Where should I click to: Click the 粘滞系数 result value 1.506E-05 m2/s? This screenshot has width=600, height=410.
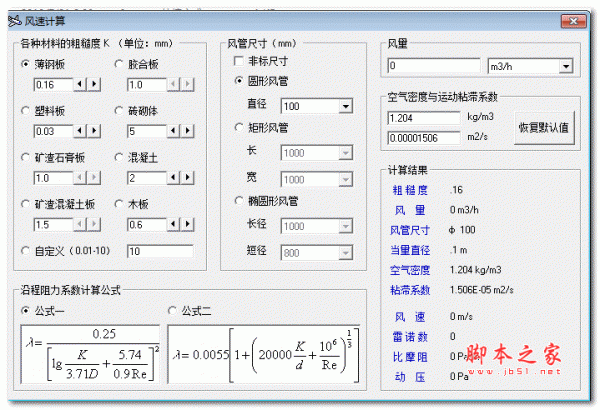[481, 290]
